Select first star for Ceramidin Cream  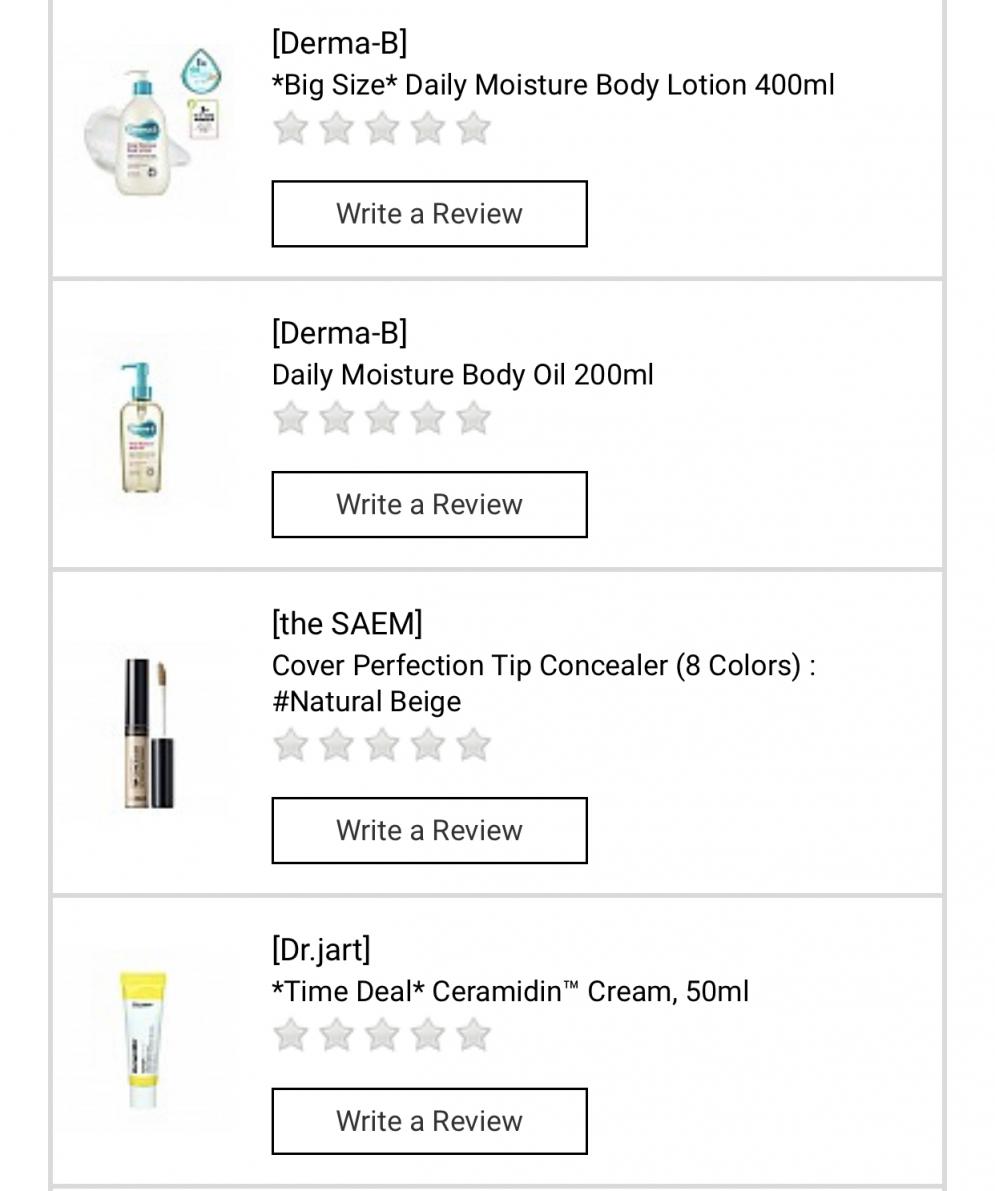290,1036
